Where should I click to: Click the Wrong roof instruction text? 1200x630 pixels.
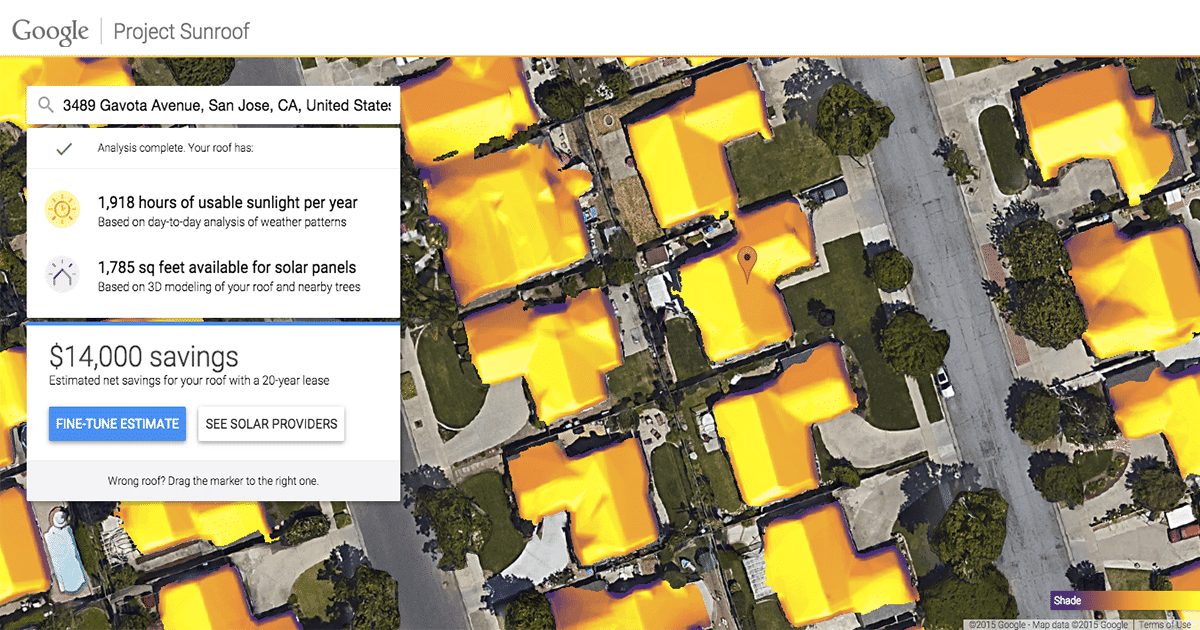pos(213,481)
